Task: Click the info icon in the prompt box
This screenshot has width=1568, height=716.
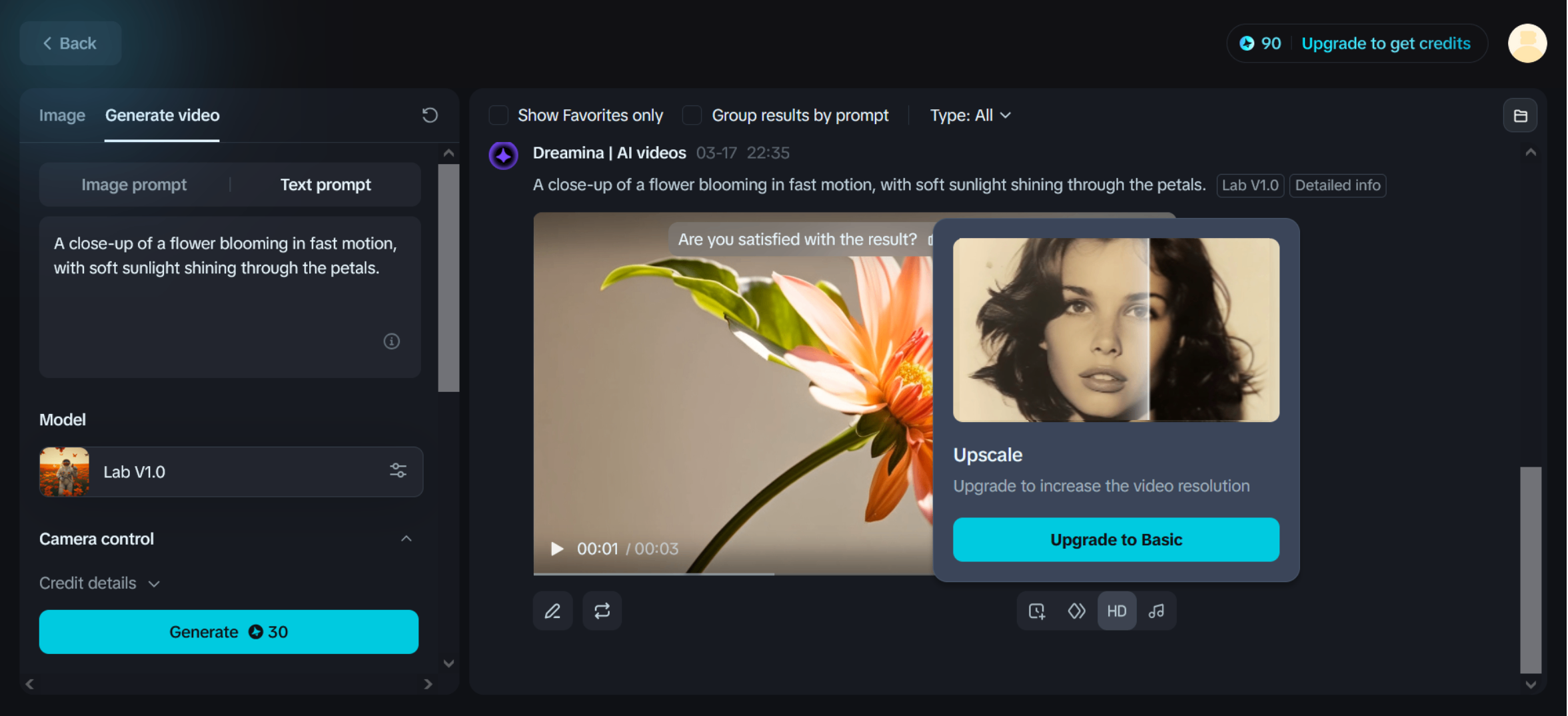Action: coord(392,341)
